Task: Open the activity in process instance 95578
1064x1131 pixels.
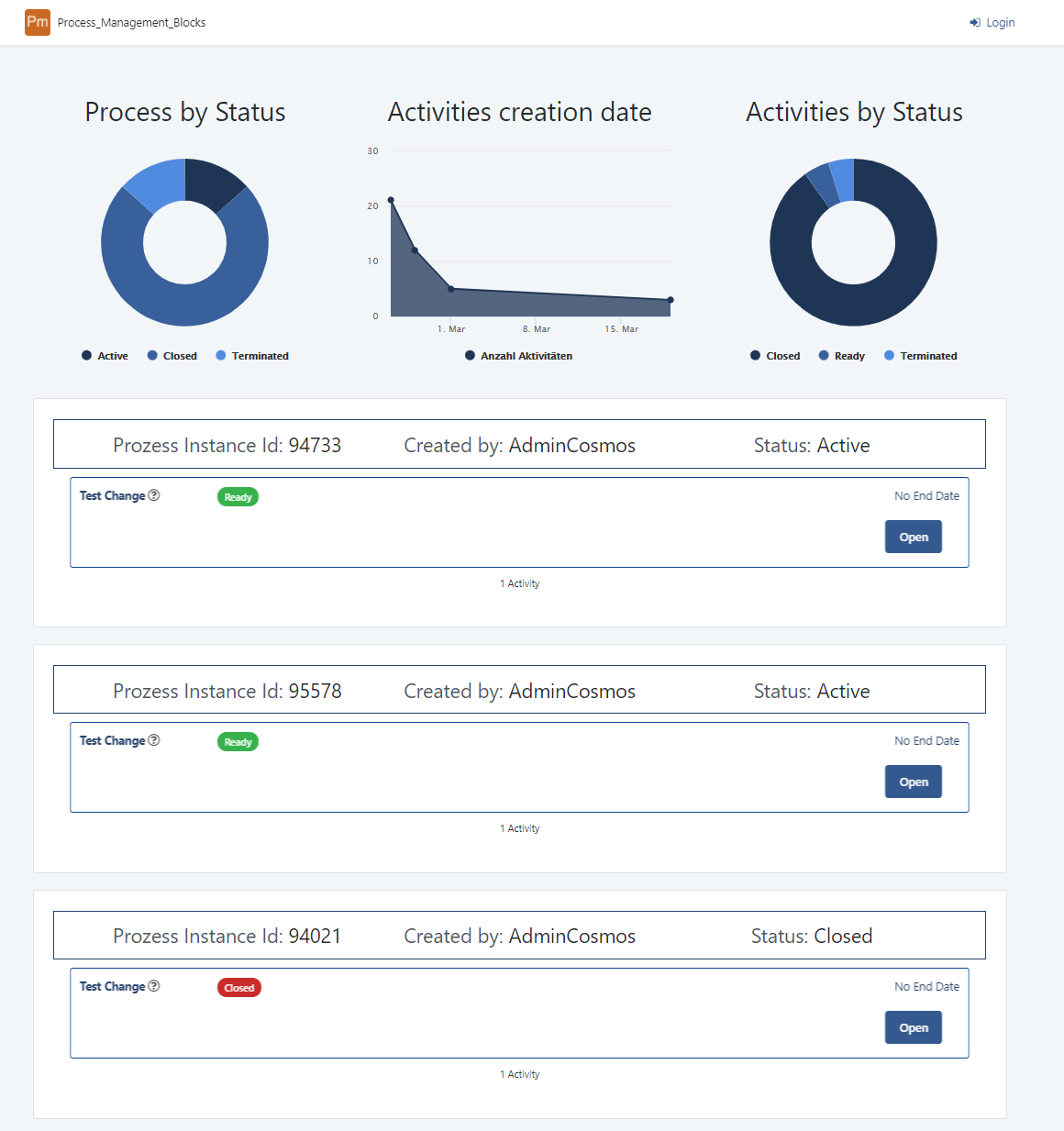Action: 913,782
